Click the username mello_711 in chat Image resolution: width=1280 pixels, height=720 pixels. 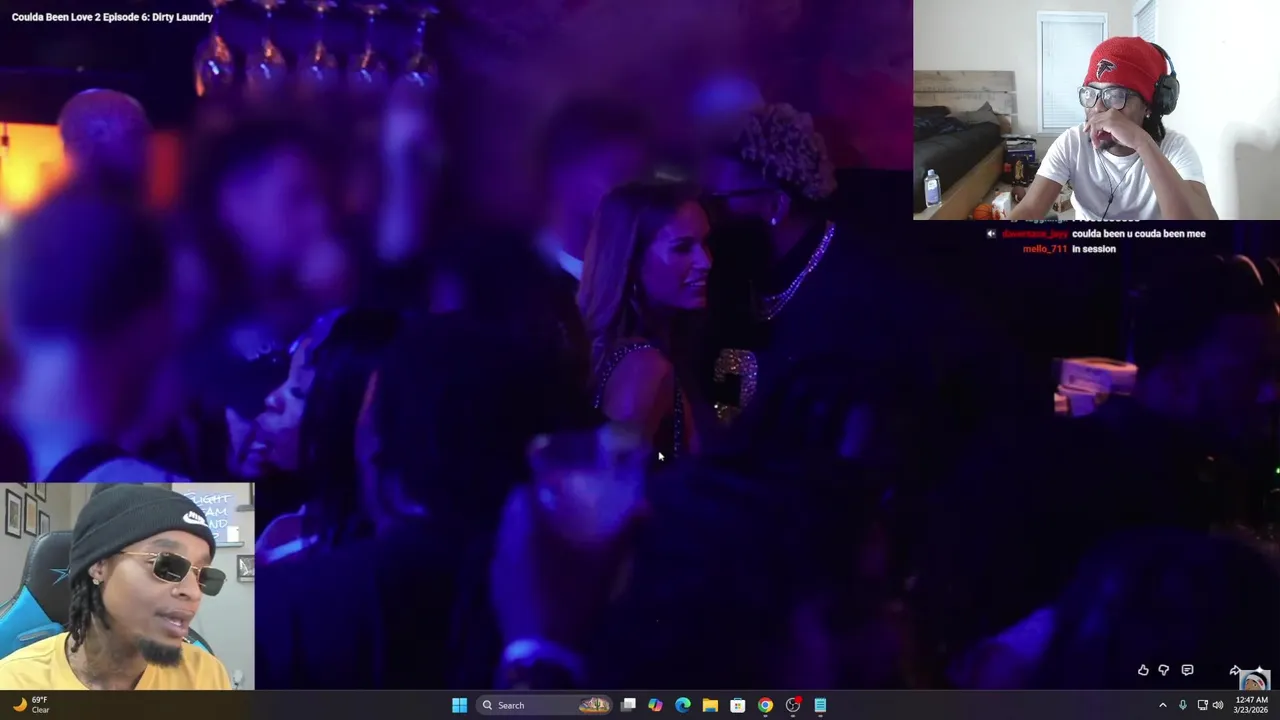[x=1044, y=249]
